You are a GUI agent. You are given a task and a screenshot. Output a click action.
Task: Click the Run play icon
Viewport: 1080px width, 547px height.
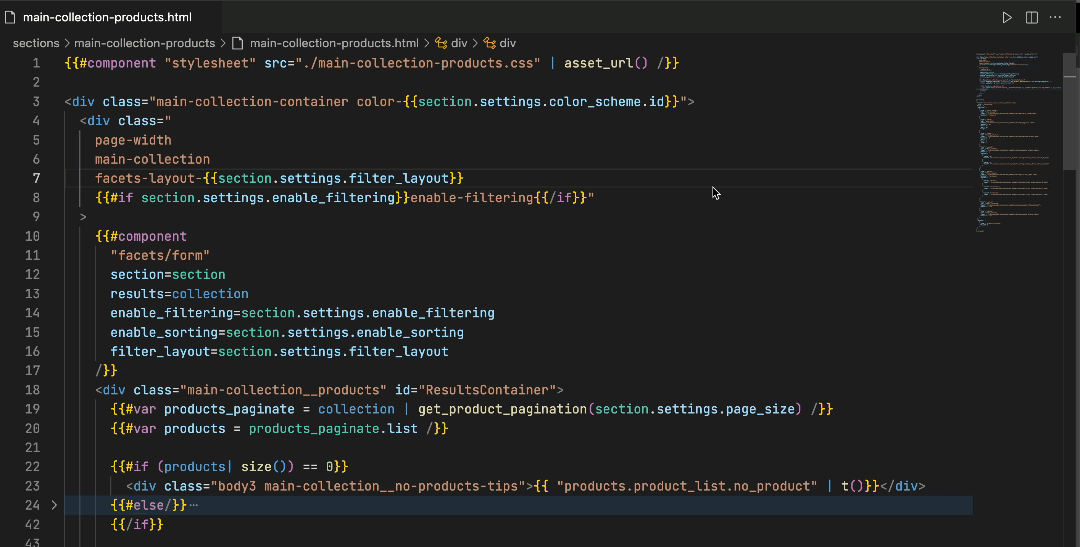click(1007, 18)
